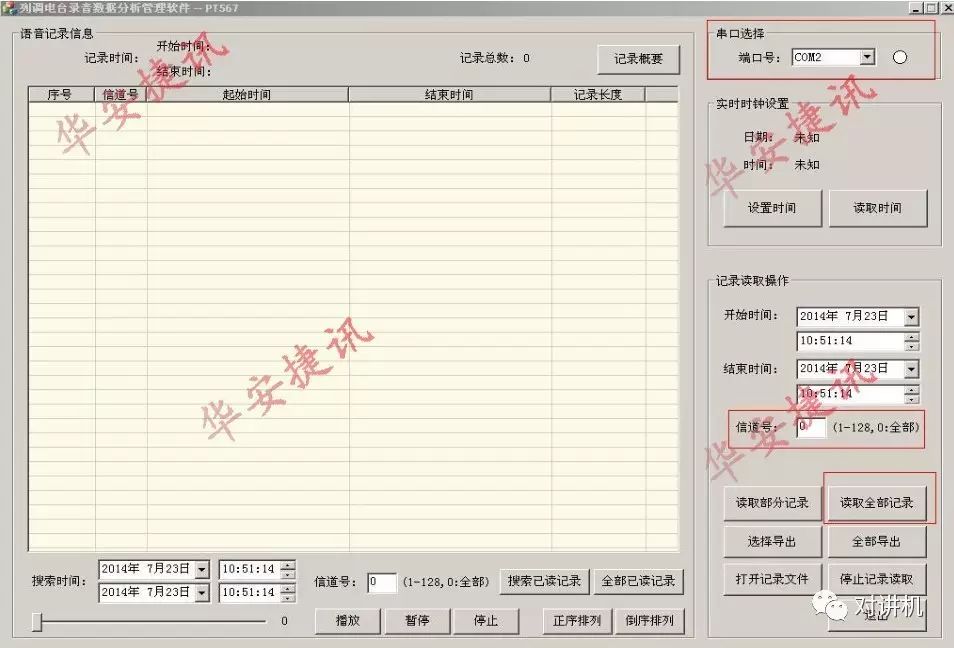The image size is (954, 648).
Task: Click the 停止 playback button
Action: [x=486, y=621]
